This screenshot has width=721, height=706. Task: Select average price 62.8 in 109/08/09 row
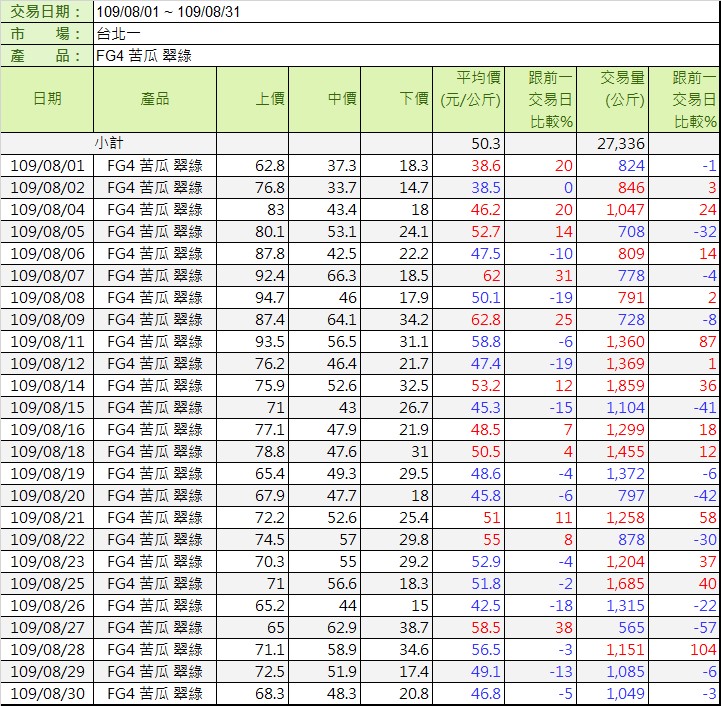tap(485, 320)
